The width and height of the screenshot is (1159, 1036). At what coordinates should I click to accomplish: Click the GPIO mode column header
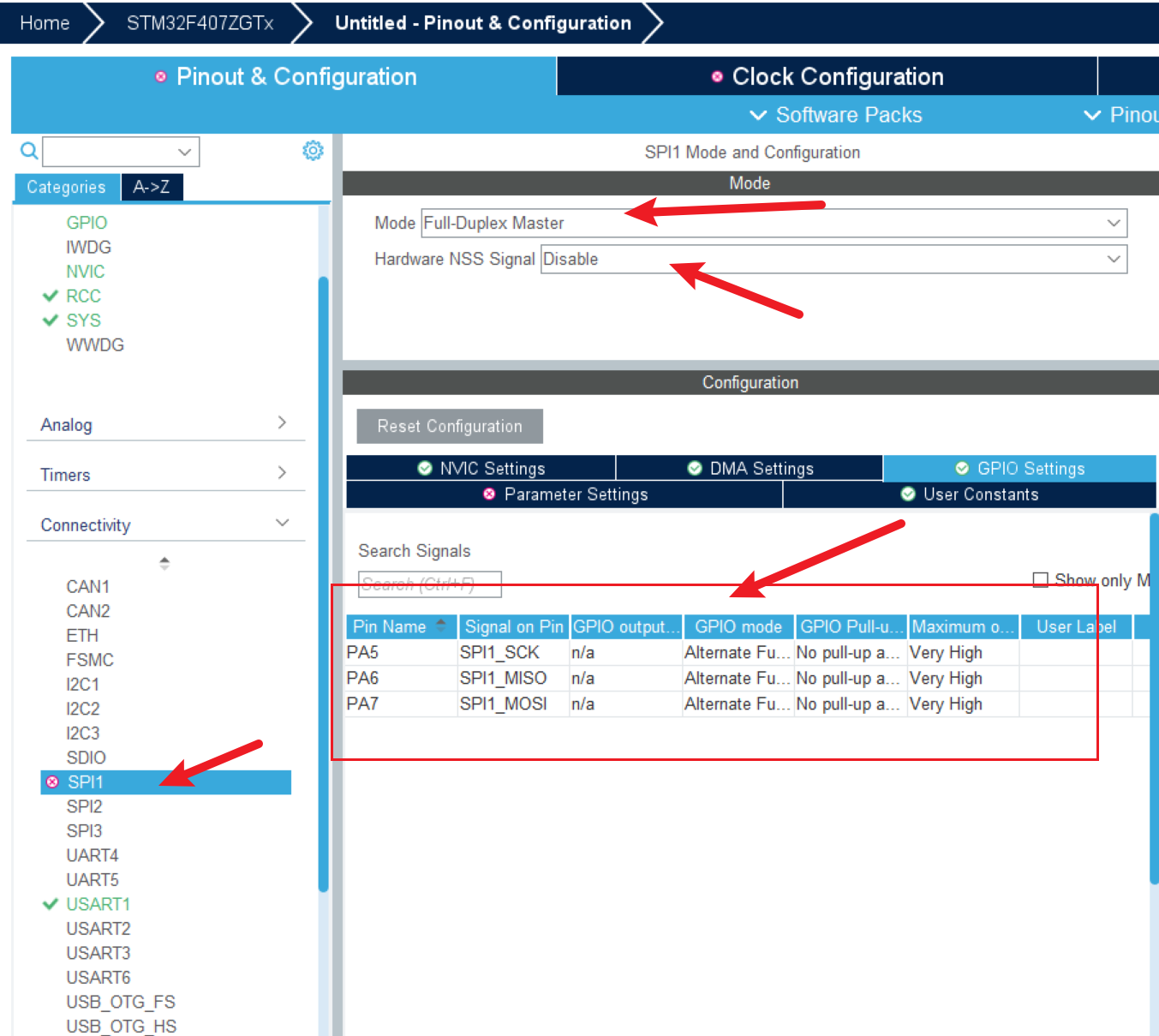click(738, 626)
